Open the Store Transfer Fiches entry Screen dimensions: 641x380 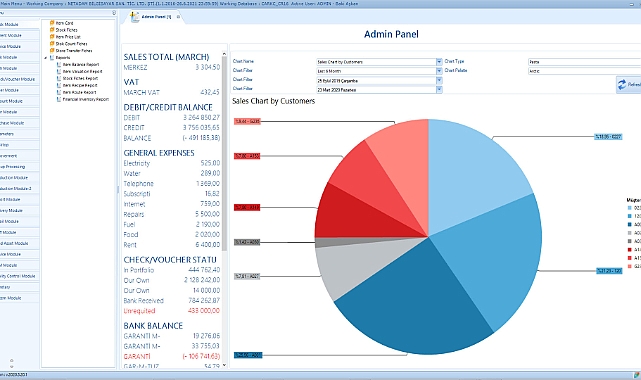coord(74,51)
